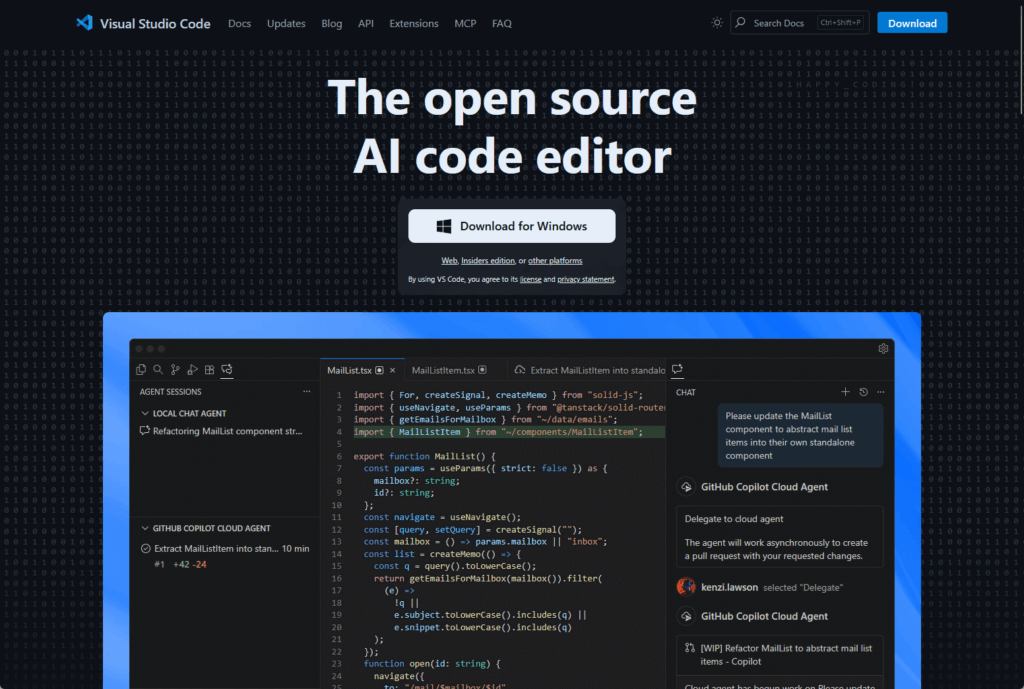Open the Search icon in editor activity bar
Image resolution: width=1024 pixels, height=689 pixels.
pyautogui.click(x=158, y=370)
